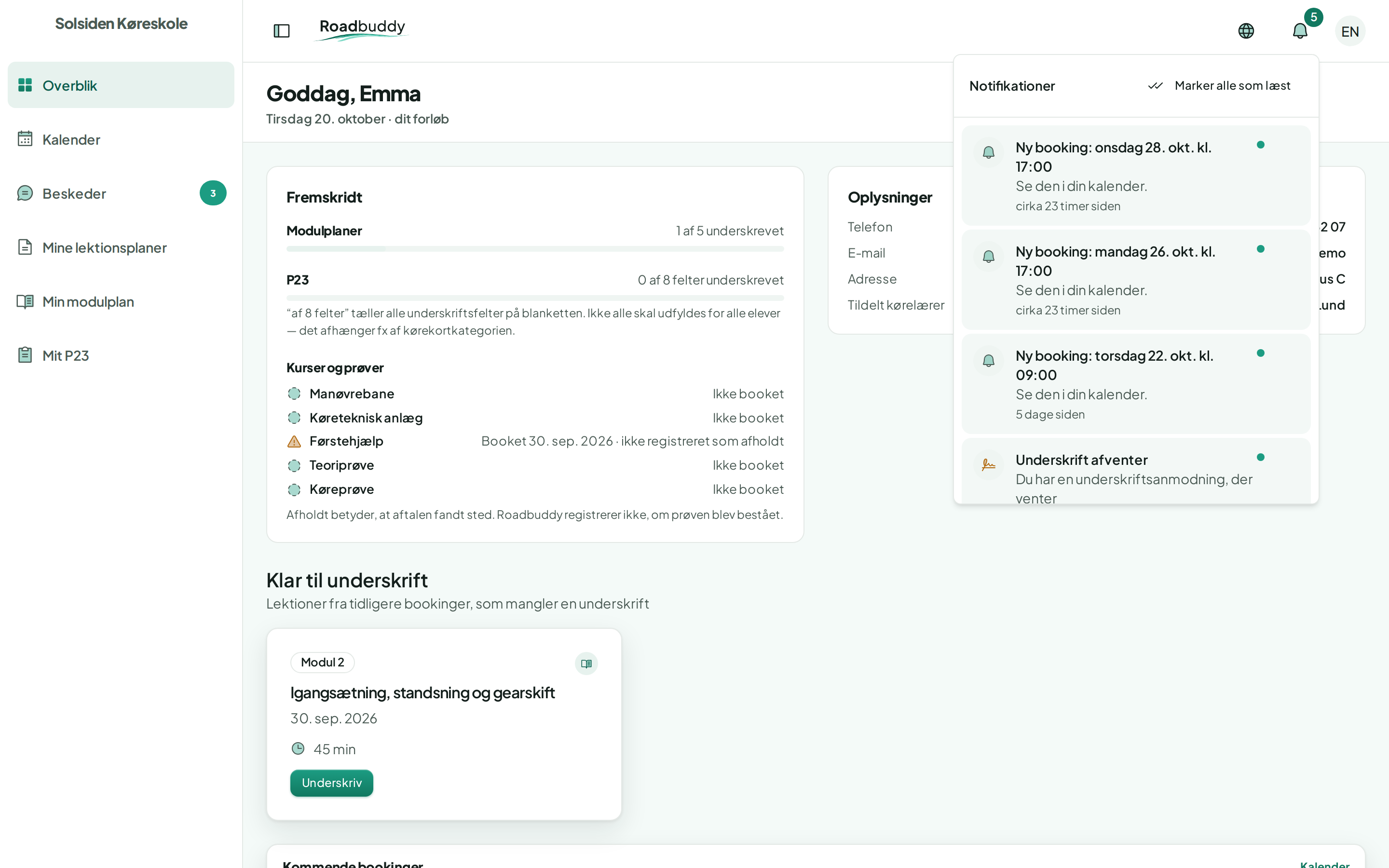Open the torsdag 22. okt. booking notification
The width and height of the screenshot is (1389, 868).
[1135, 383]
